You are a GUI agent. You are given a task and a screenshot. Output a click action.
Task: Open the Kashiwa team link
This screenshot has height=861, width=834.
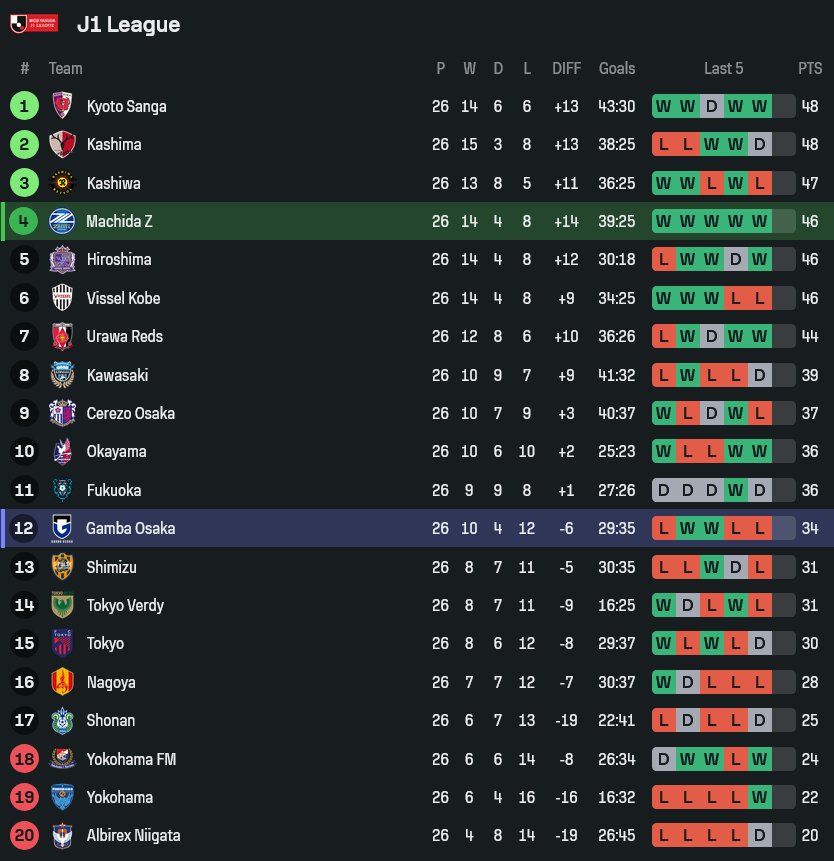coord(113,183)
